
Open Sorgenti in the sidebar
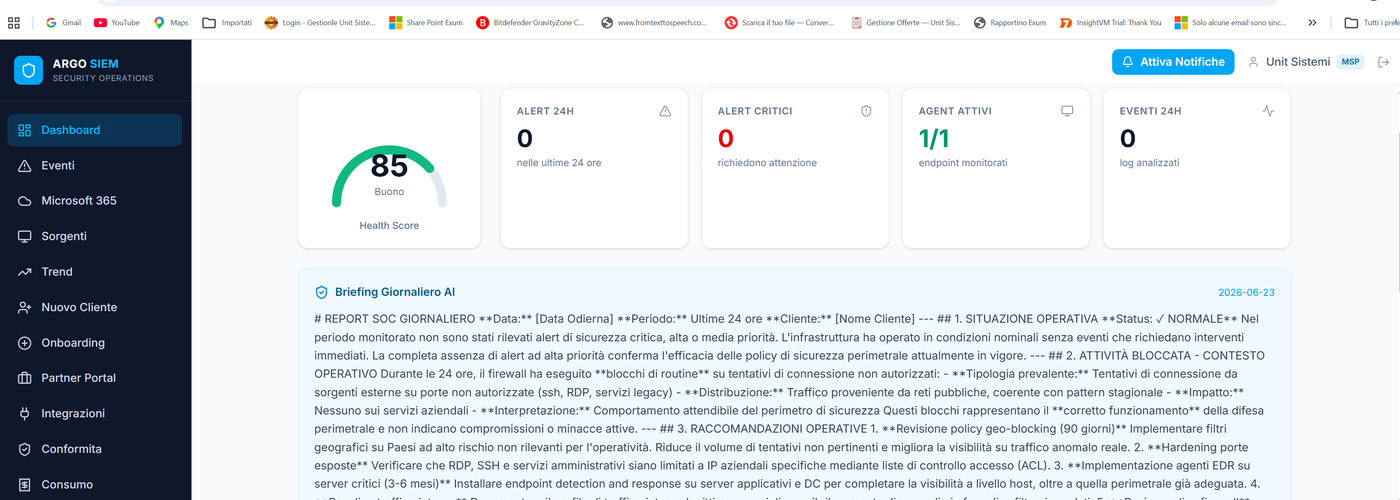(x=95, y=236)
